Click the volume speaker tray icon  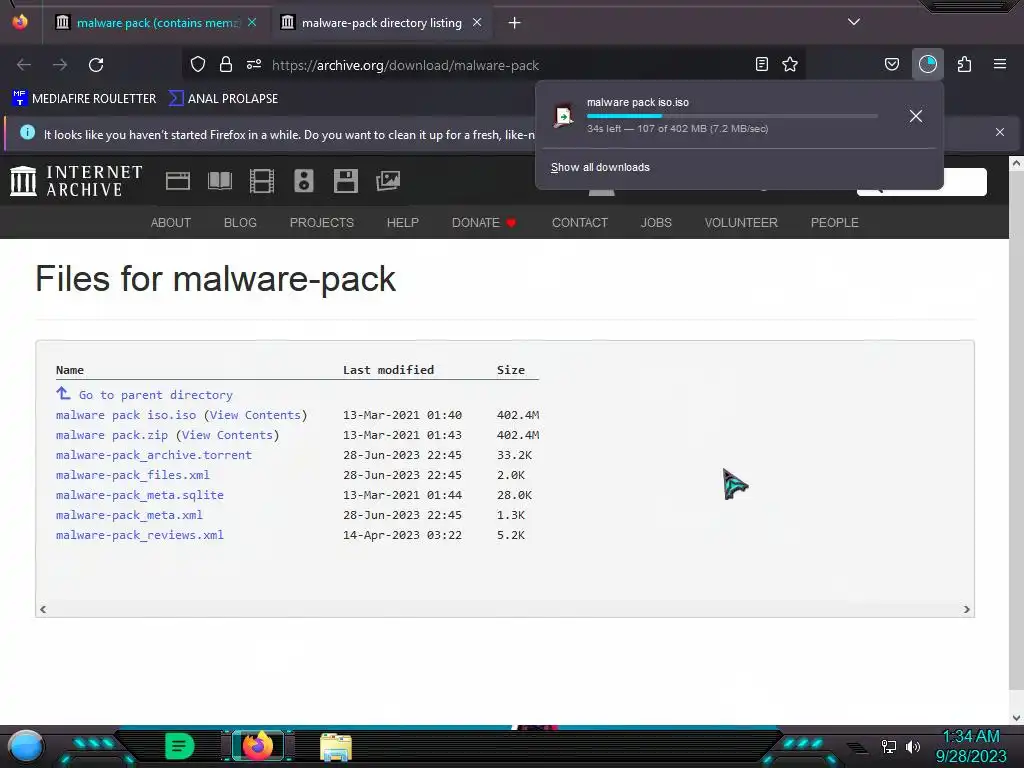tap(912, 746)
